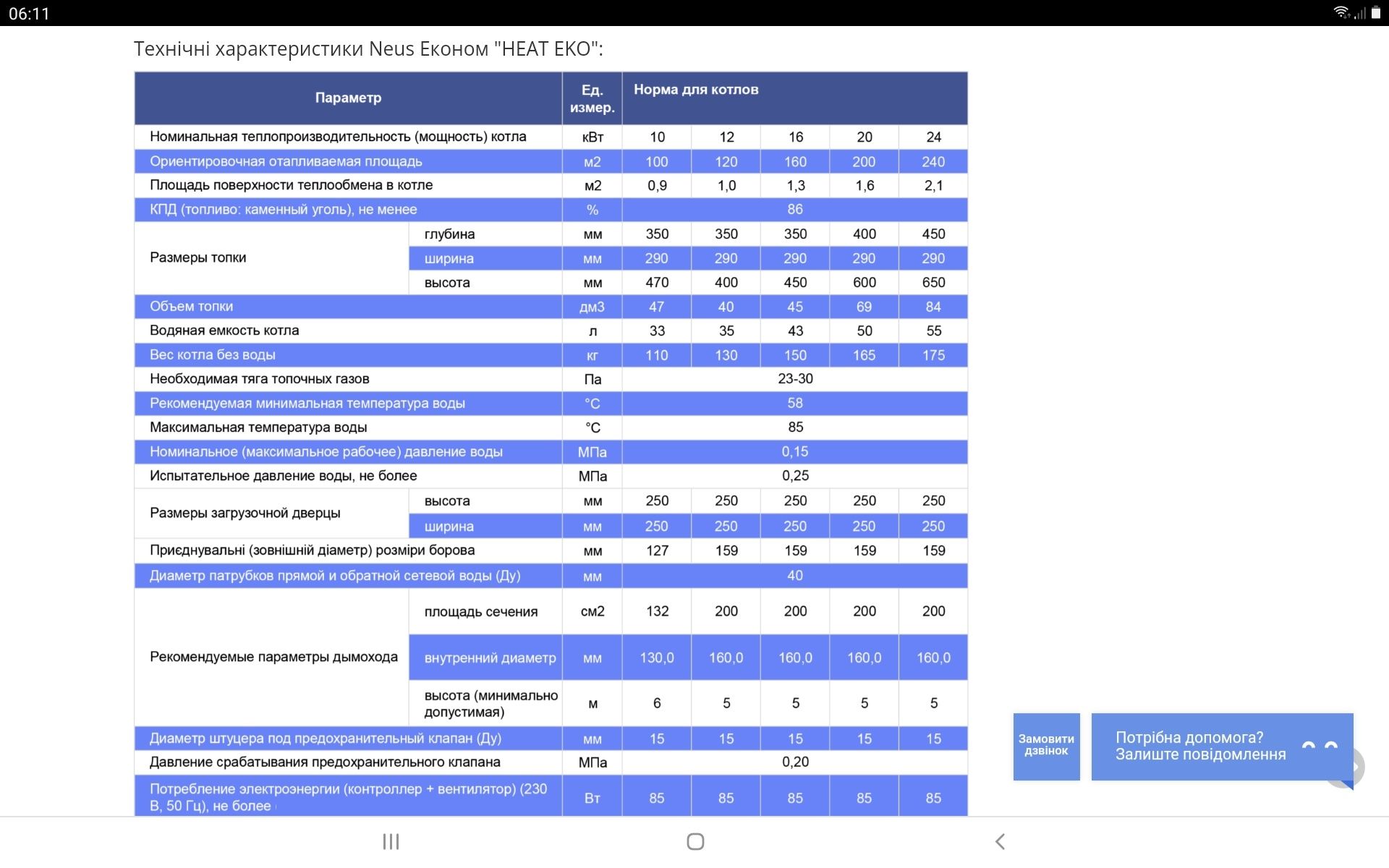
Task: Click the площадь сечения value 132
Action: pos(657,611)
